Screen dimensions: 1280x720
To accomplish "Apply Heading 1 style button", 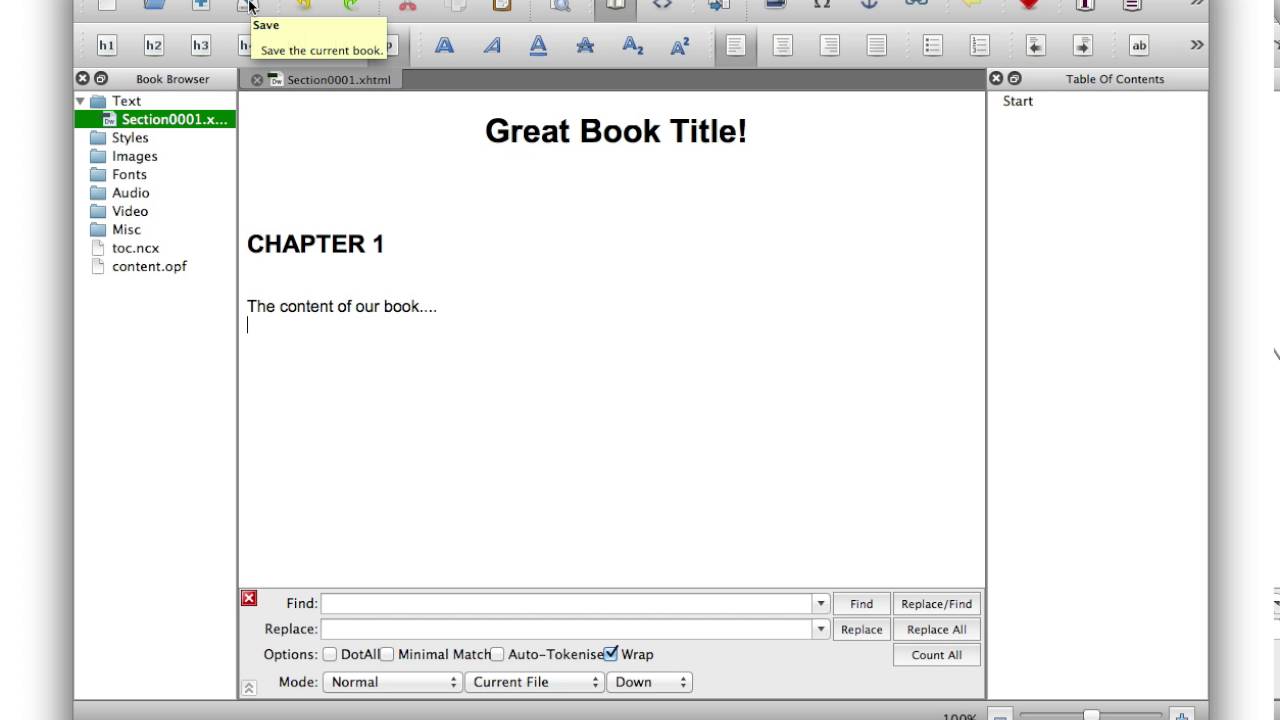I will click(x=106, y=45).
